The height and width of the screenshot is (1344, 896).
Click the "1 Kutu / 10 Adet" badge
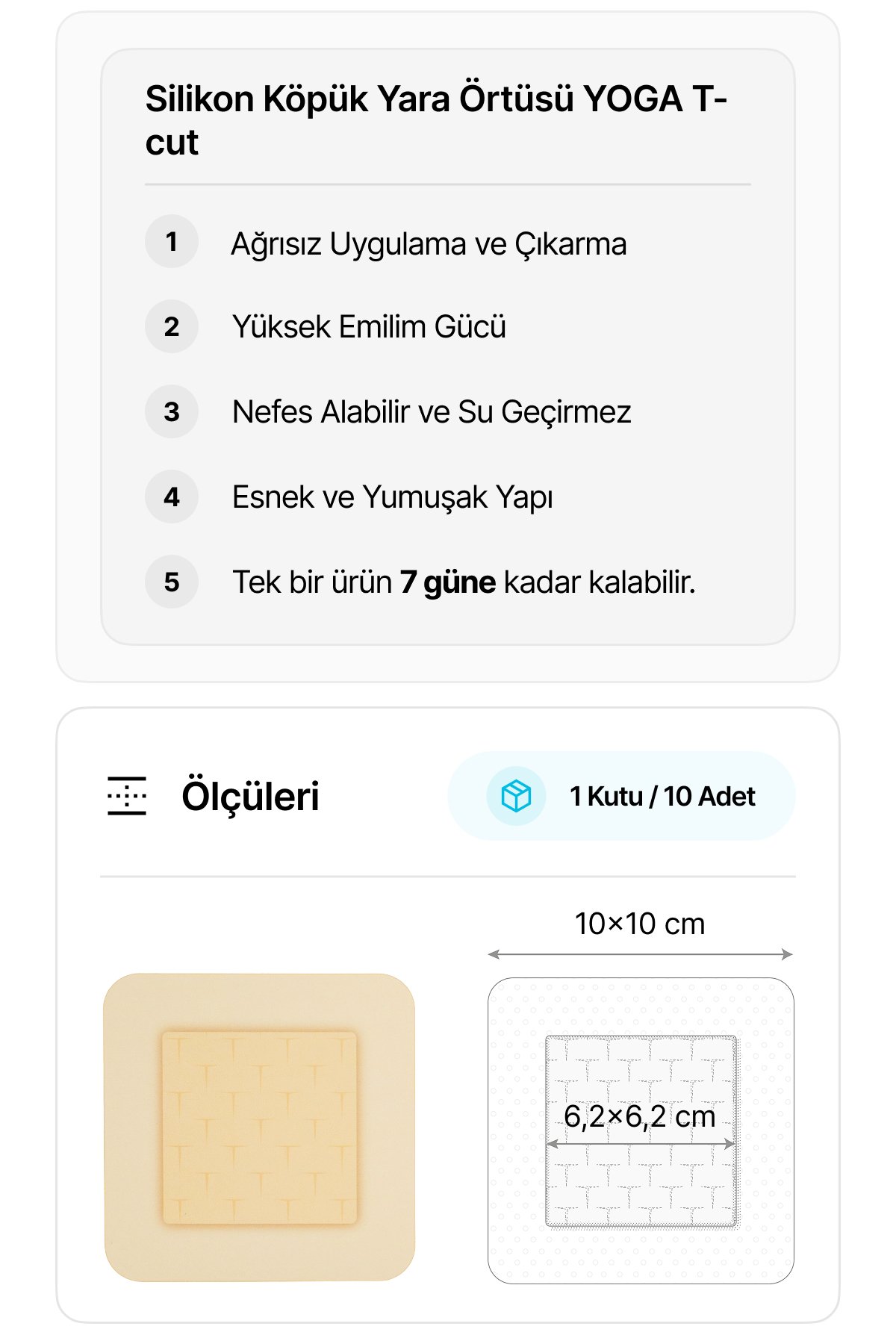(x=662, y=796)
